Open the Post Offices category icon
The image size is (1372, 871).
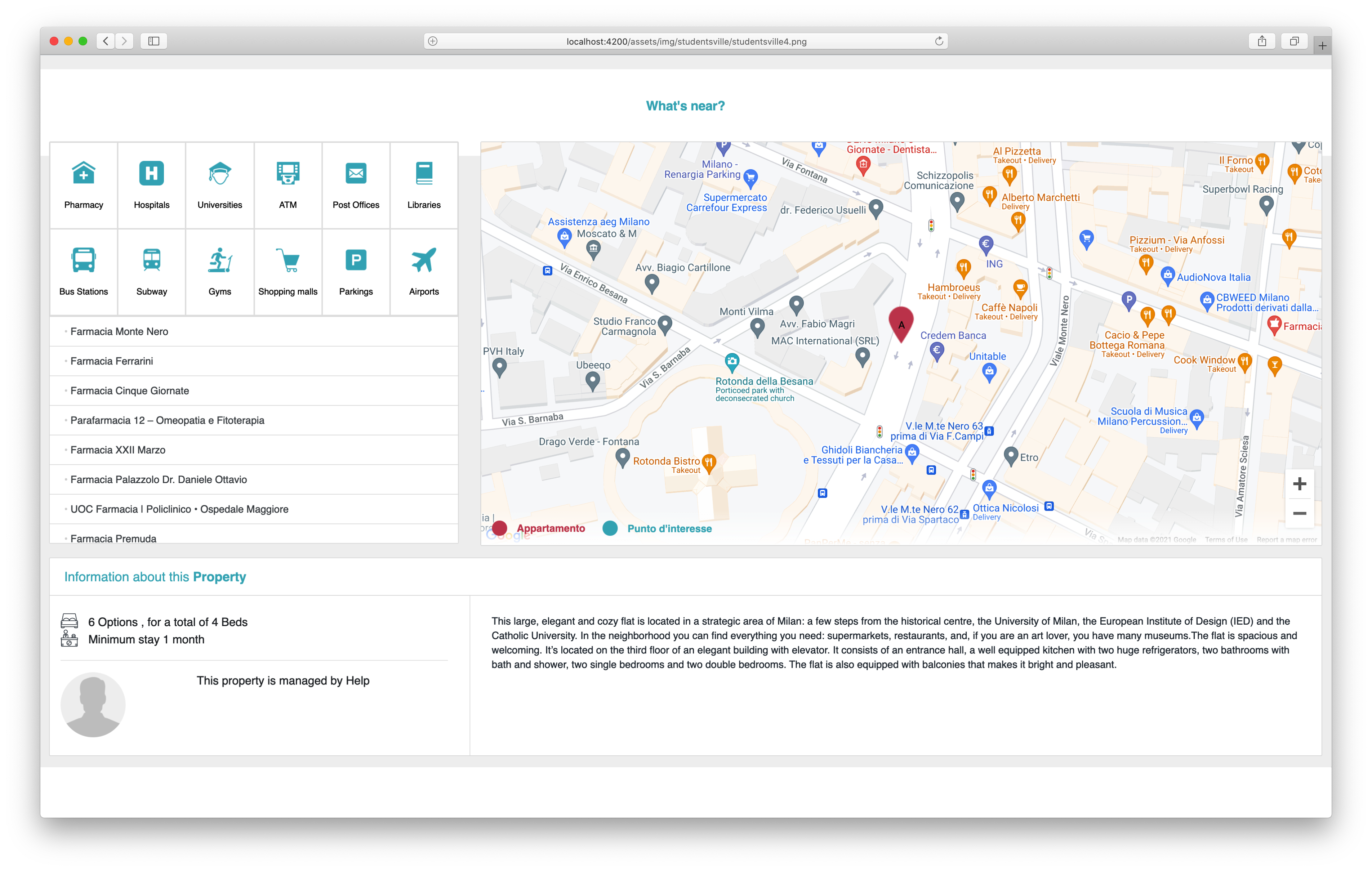tap(356, 173)
